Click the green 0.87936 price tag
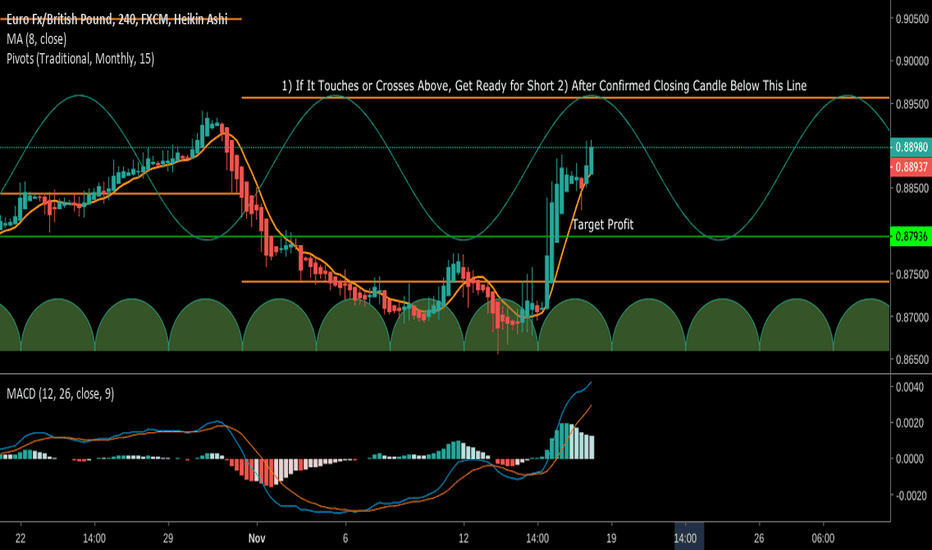 coord(911,236)
